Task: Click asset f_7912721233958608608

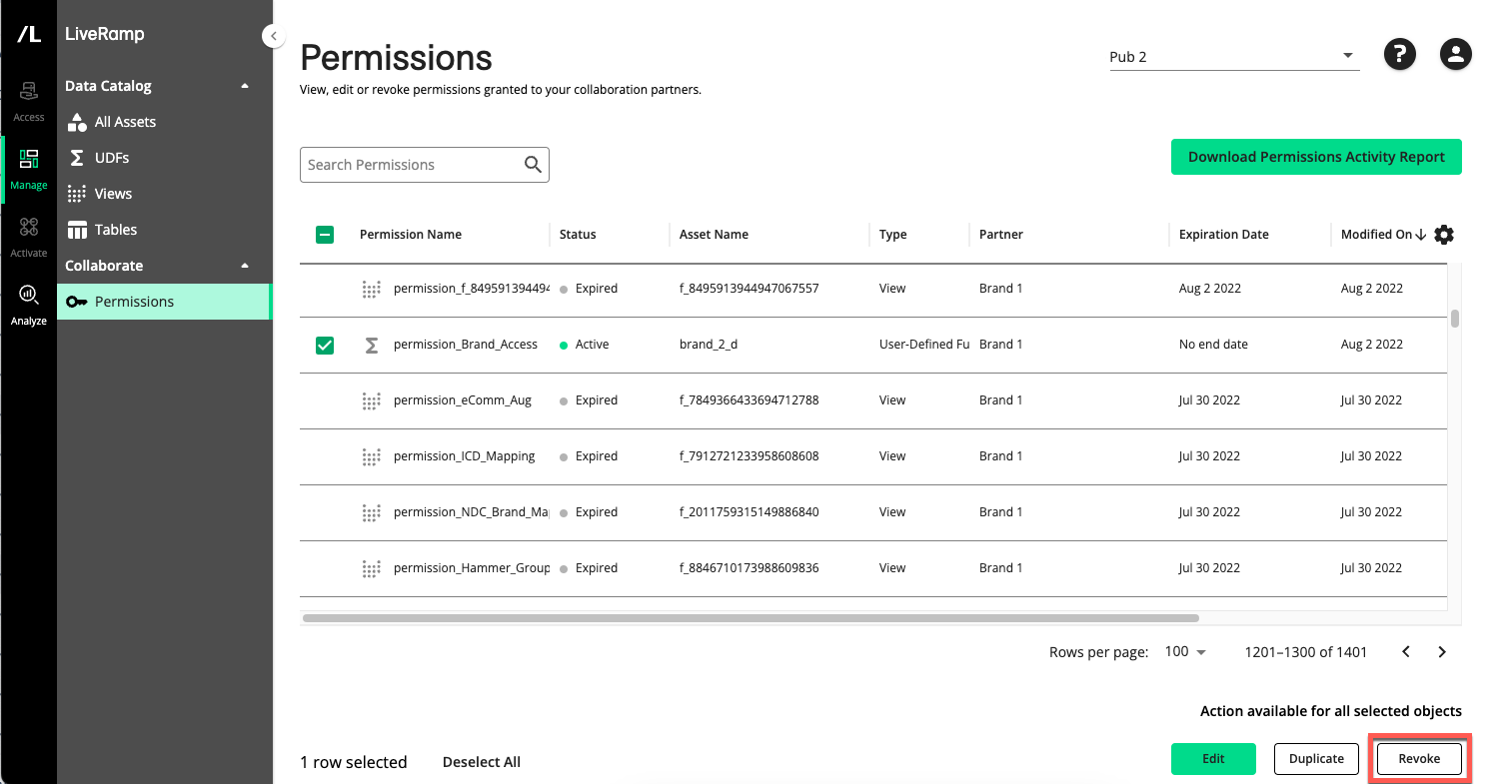Action: click(750, 456)
